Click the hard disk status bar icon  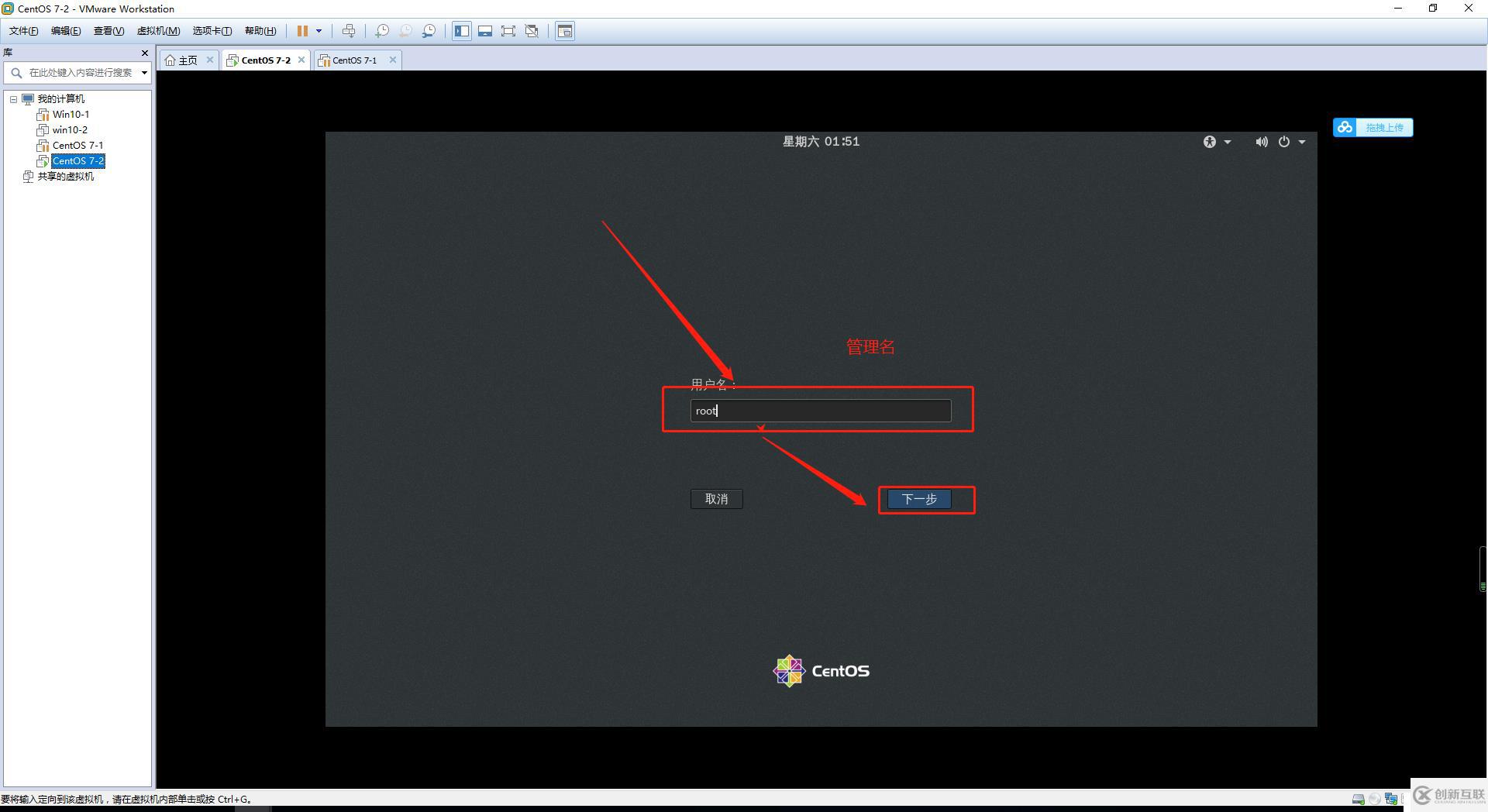[x=1358, y=799]
